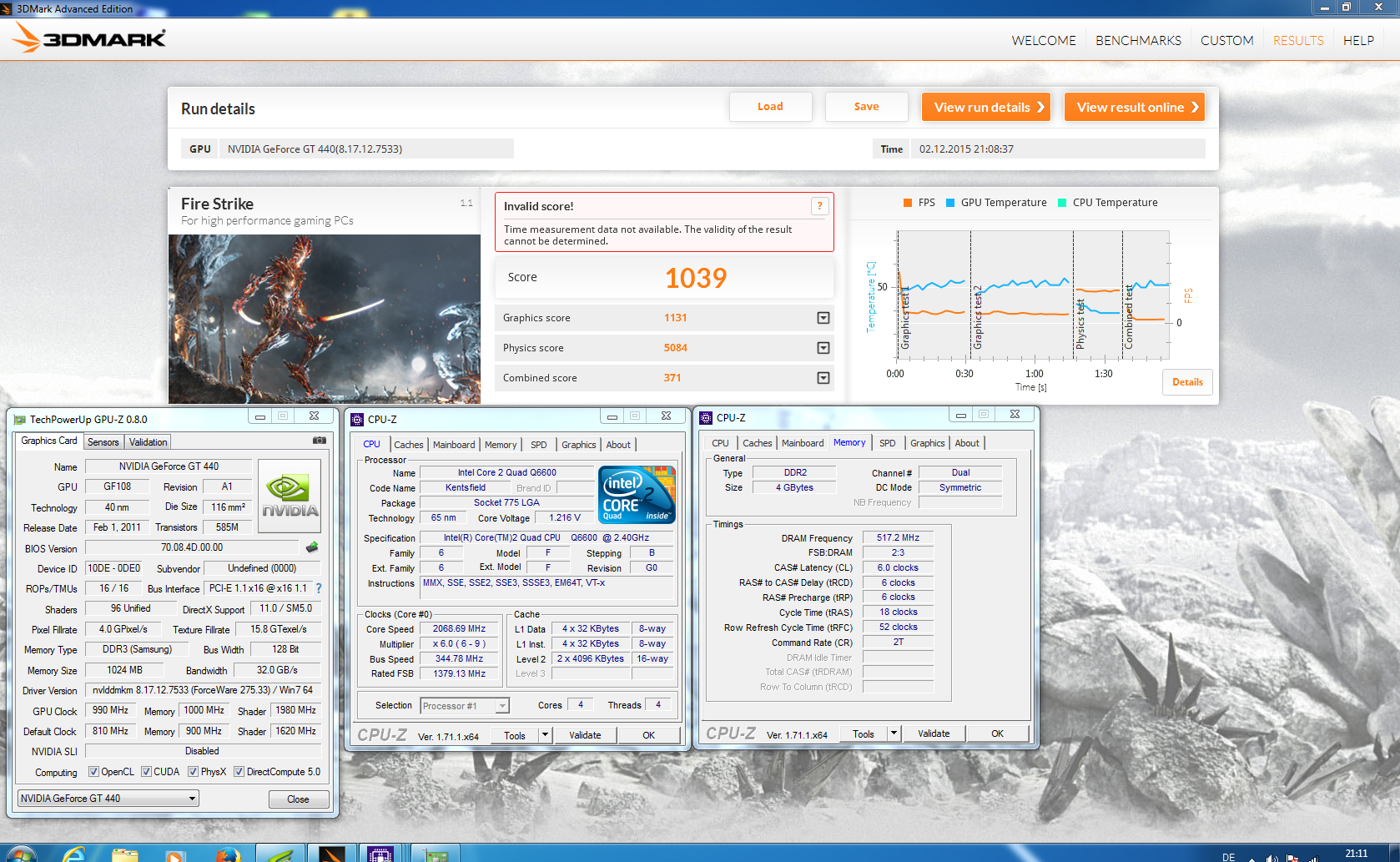Expand the Graphics score details

tap(823, 318)
